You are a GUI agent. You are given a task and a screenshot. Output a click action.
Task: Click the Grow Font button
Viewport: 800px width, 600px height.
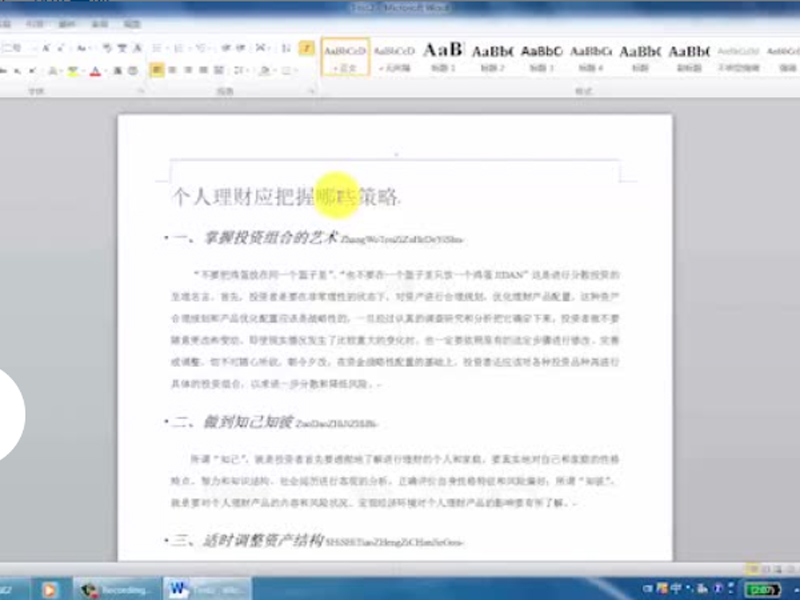point(46,48)
